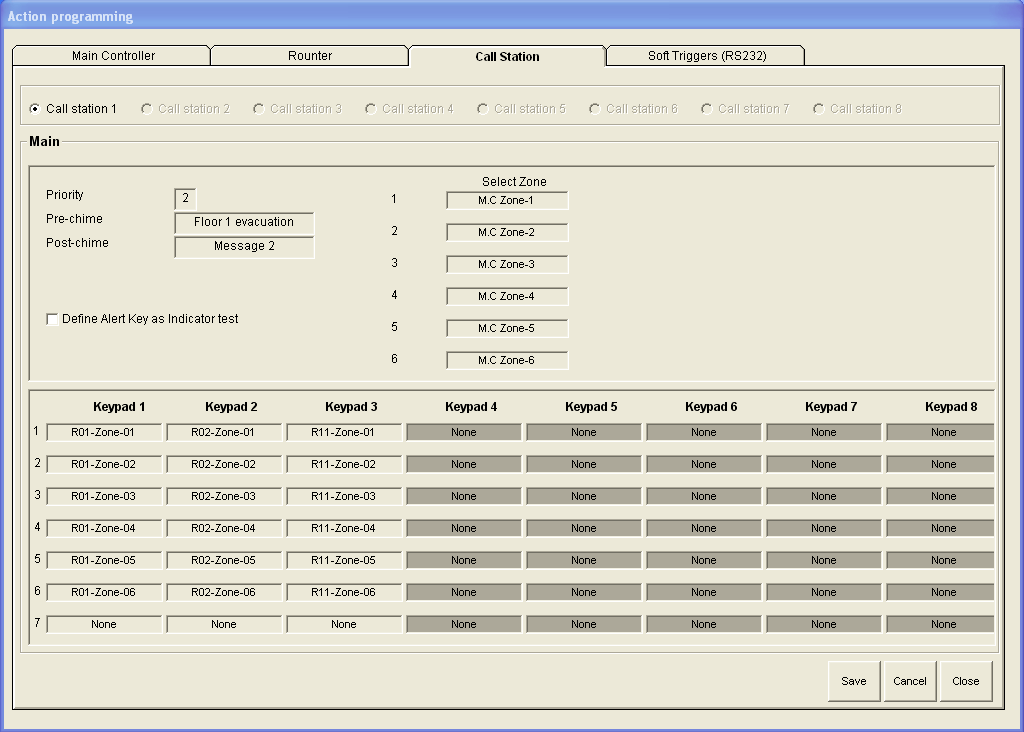The height and width of the screenshot is (732, 1024).
Task: Open the M.C Zone-3 zone selector
Action: (507, 264)
